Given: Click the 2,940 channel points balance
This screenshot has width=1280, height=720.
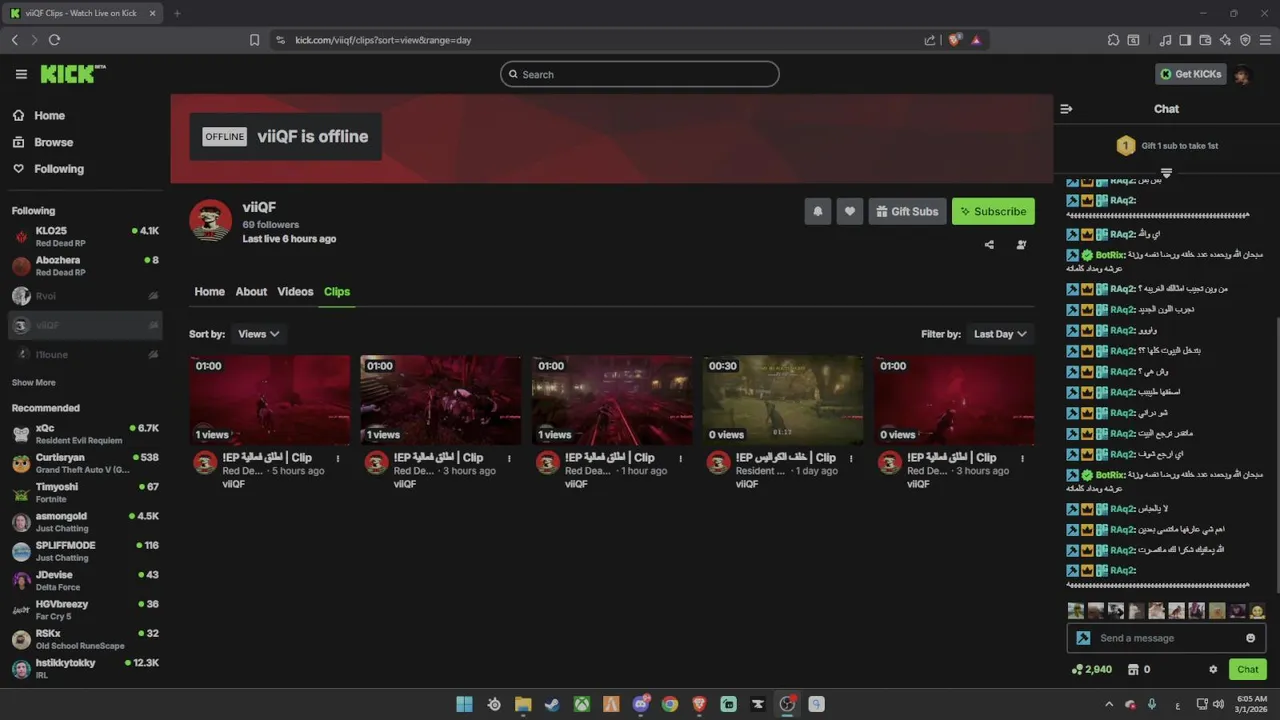Looking at the screenshot, I should point(1092,669).
